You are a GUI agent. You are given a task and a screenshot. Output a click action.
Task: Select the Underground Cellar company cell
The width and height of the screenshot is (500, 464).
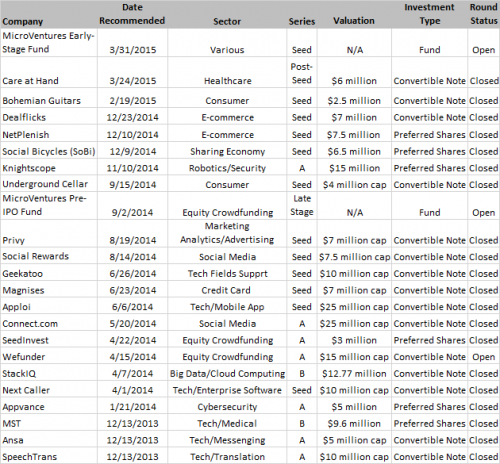pyautogui.click(x=49, y=184)
